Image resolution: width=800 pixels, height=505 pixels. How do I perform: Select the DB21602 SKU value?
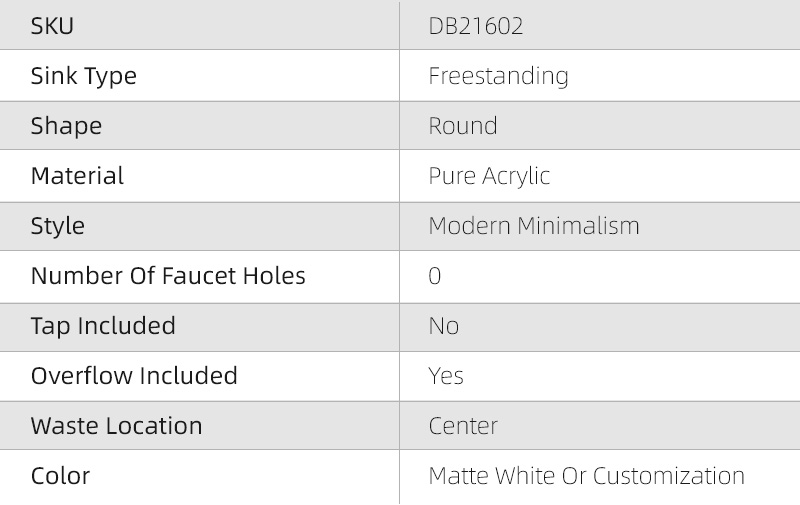pos(476,26)
